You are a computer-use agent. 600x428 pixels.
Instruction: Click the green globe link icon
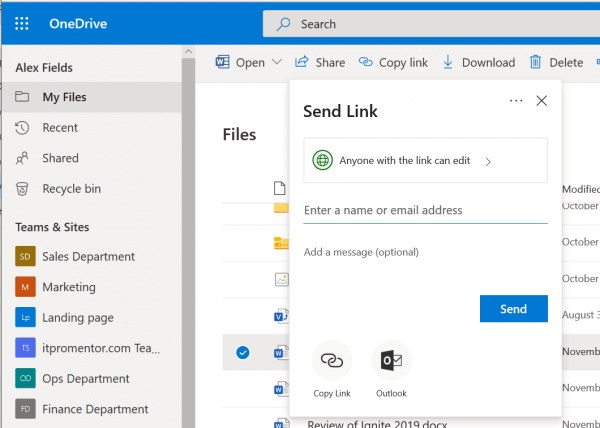point(323,160)
